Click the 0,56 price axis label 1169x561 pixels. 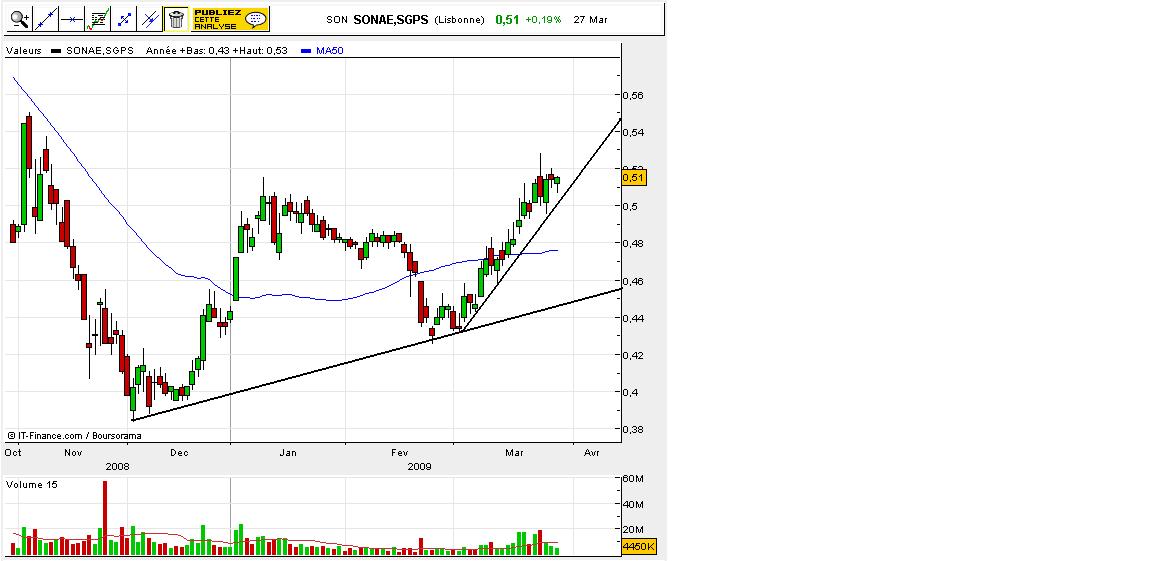pyautogui.click(x=632, y=95)
